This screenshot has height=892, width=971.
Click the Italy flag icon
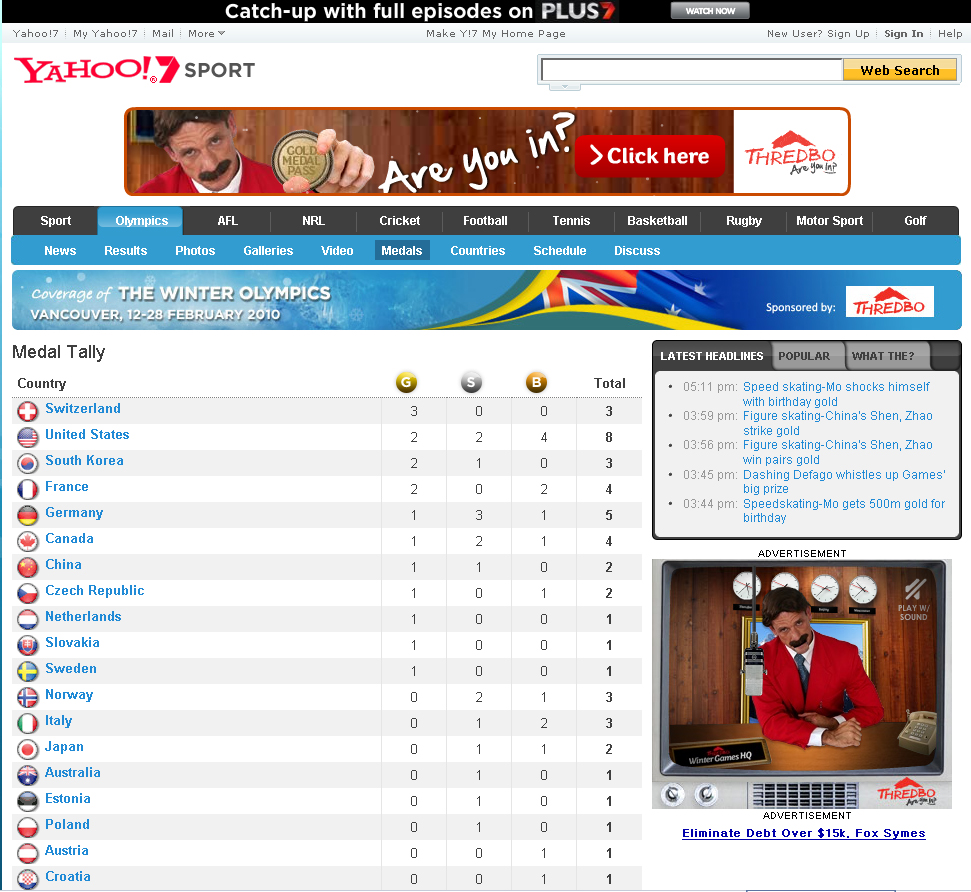pyautogui.click(x=27, y=724)
